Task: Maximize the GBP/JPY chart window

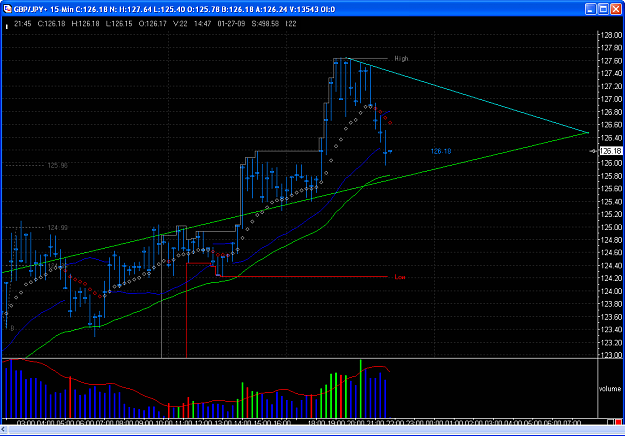Action: [x=603, y=9]
